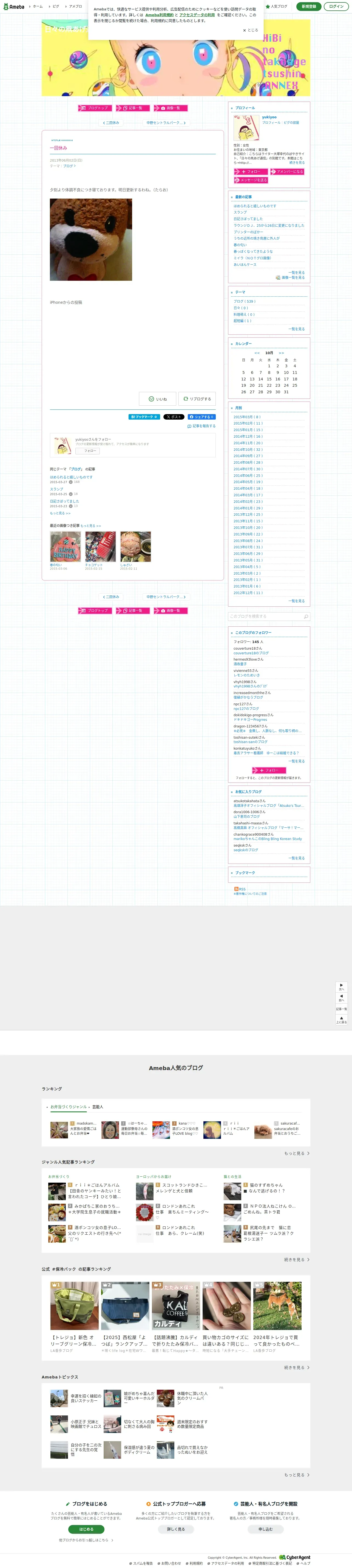Open 一覧を見る under the 月別 archive list
The height and width of the screenshot is (1568, 352).
(297, 601)
